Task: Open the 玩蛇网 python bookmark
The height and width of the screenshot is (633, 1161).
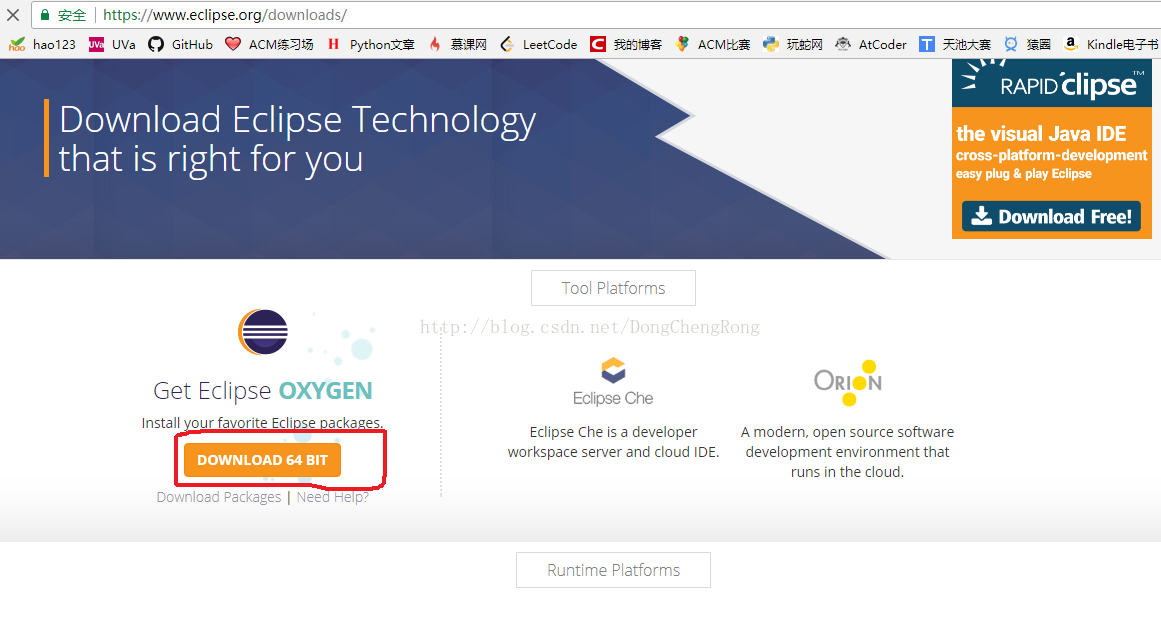Action: point(793,44)
